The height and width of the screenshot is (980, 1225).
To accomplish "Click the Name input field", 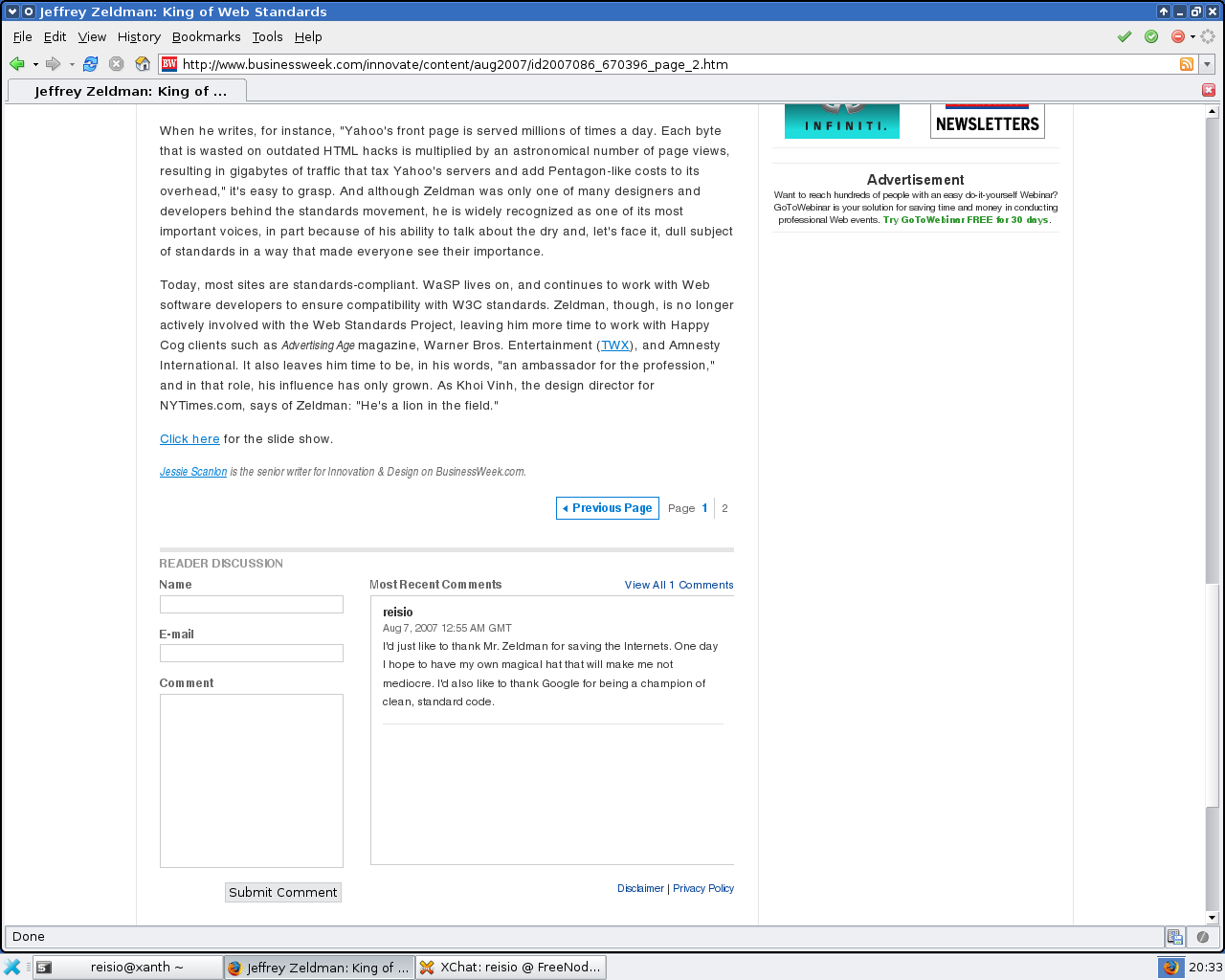I will 252,605.
